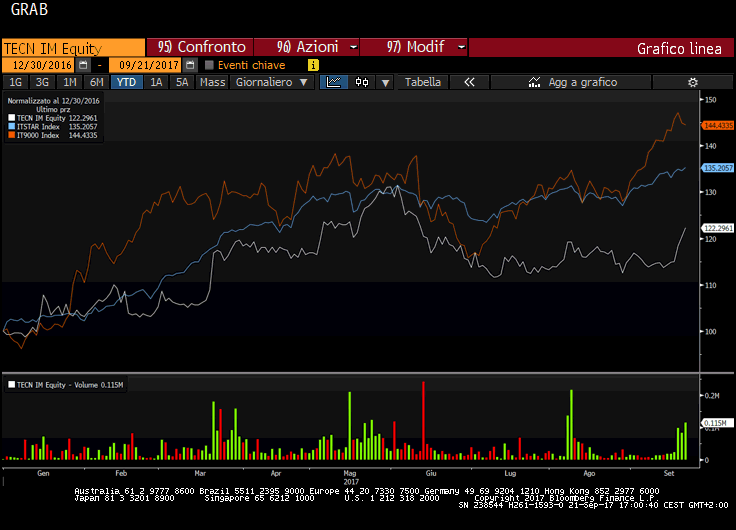Open the 96) Azioni menu

click(307, 47)
